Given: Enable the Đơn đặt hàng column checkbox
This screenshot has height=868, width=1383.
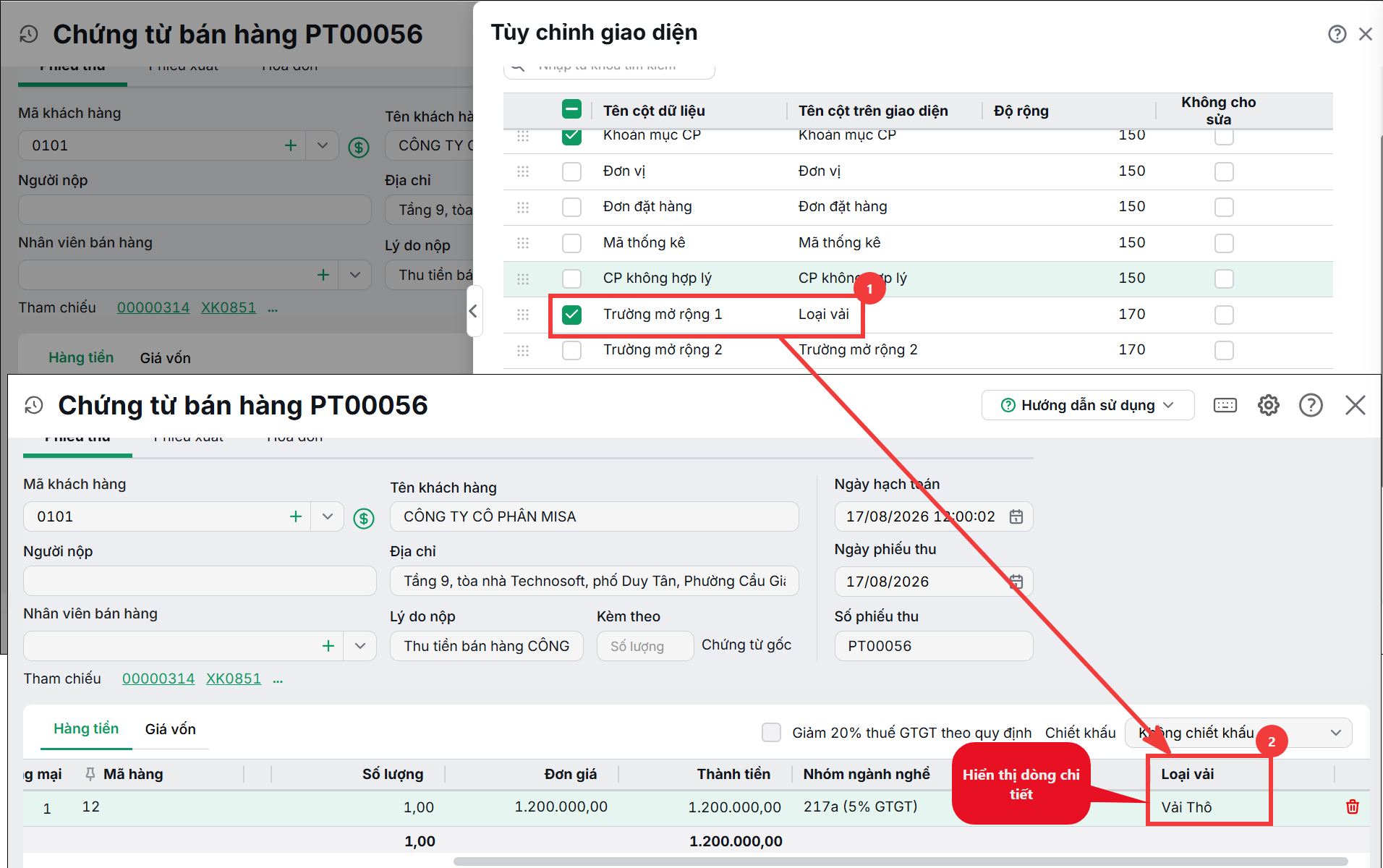Looking at the screenshot, I should click(571, 207).
